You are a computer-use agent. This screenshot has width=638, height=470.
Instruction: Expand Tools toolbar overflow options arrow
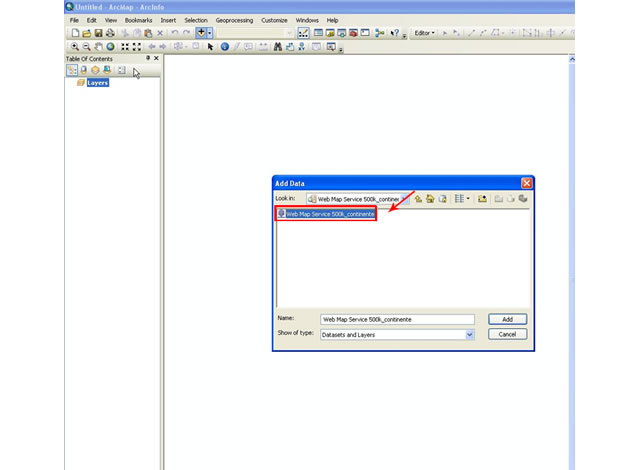pyautogui.click(x=341, y=50)
